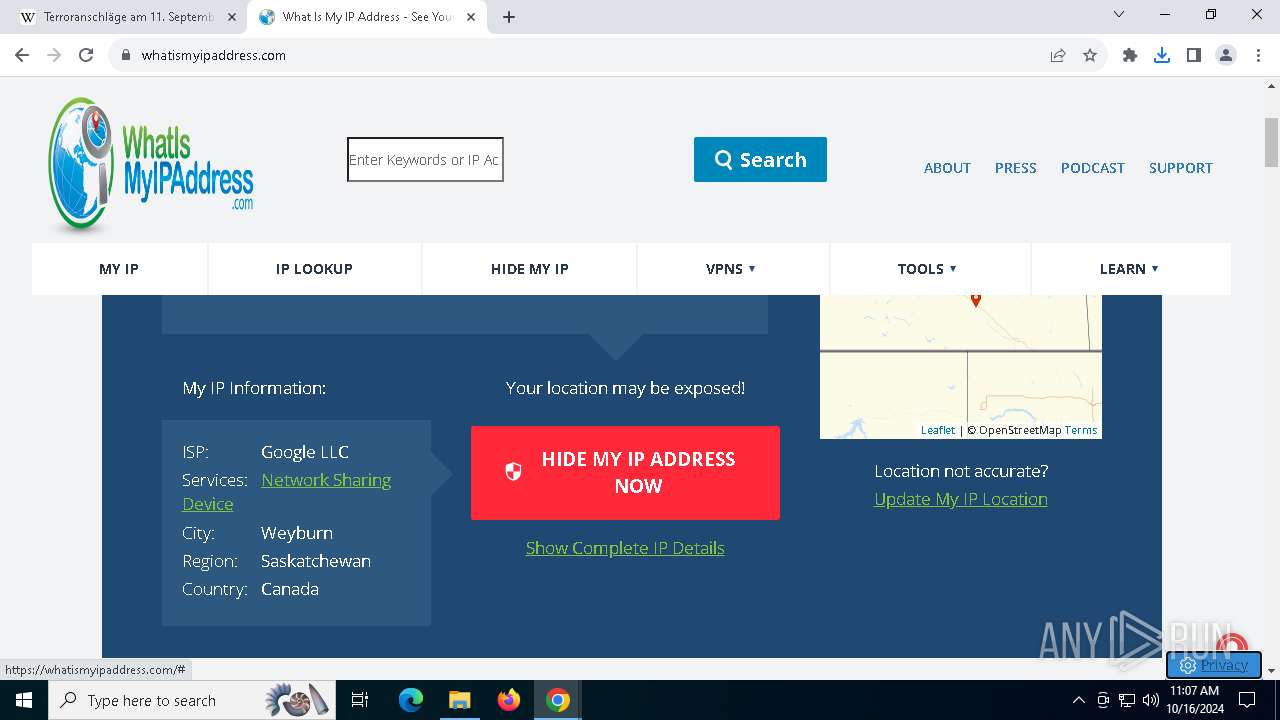Select the Region value Saskatchewan
The image size is (1280, 720).
316,561
